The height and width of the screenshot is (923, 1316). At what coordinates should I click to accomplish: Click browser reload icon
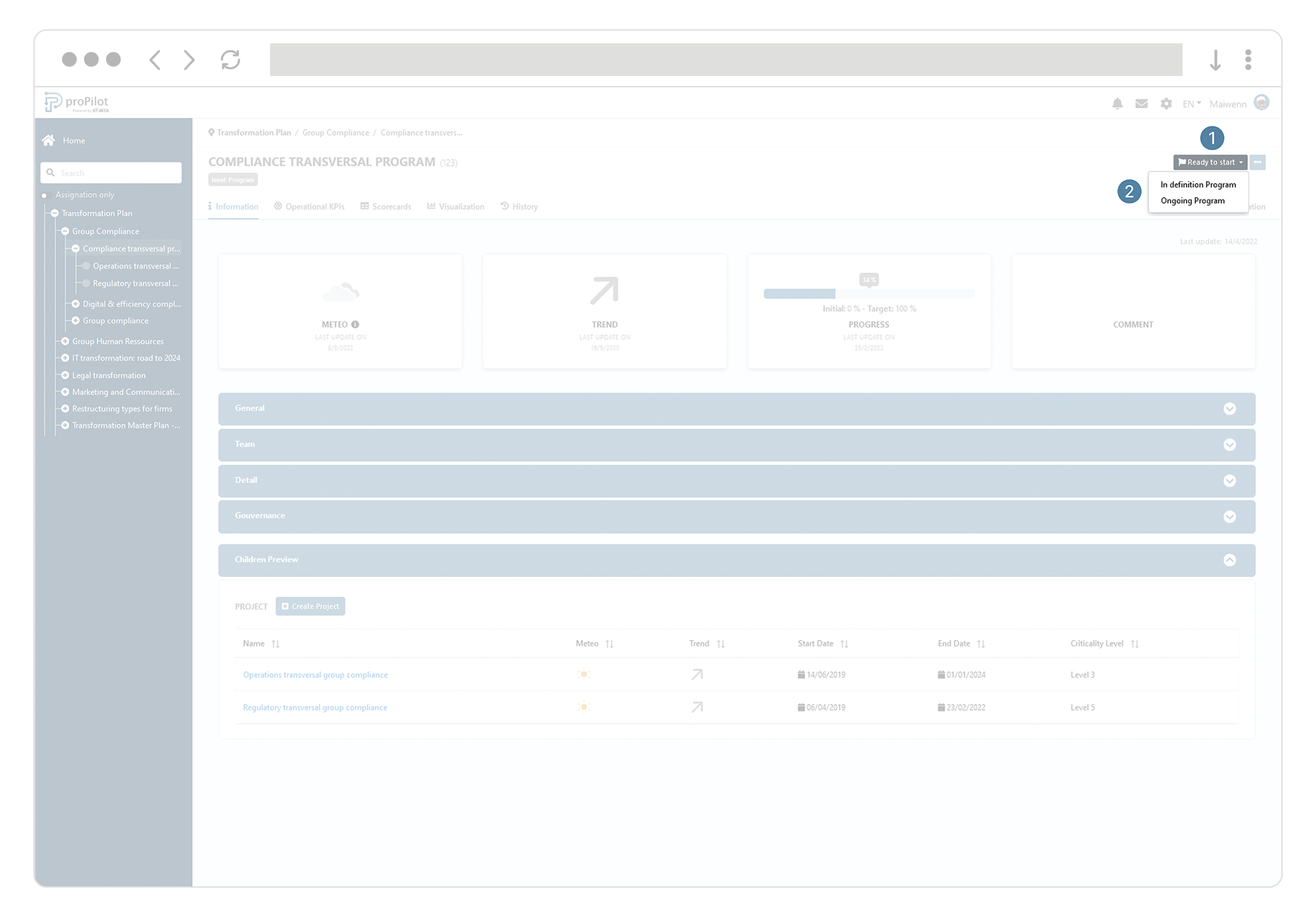click(230, 60)
